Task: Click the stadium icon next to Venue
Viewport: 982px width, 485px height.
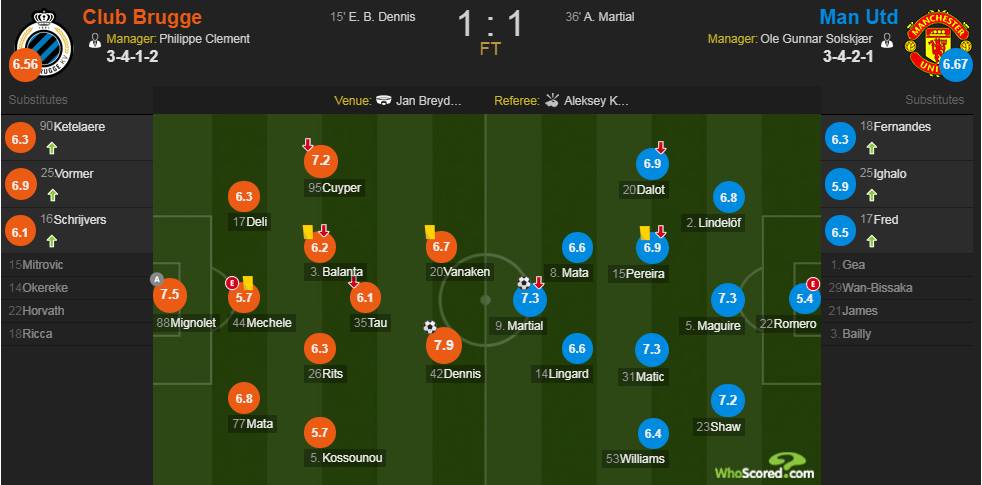Action: click(x=385, y=100)
